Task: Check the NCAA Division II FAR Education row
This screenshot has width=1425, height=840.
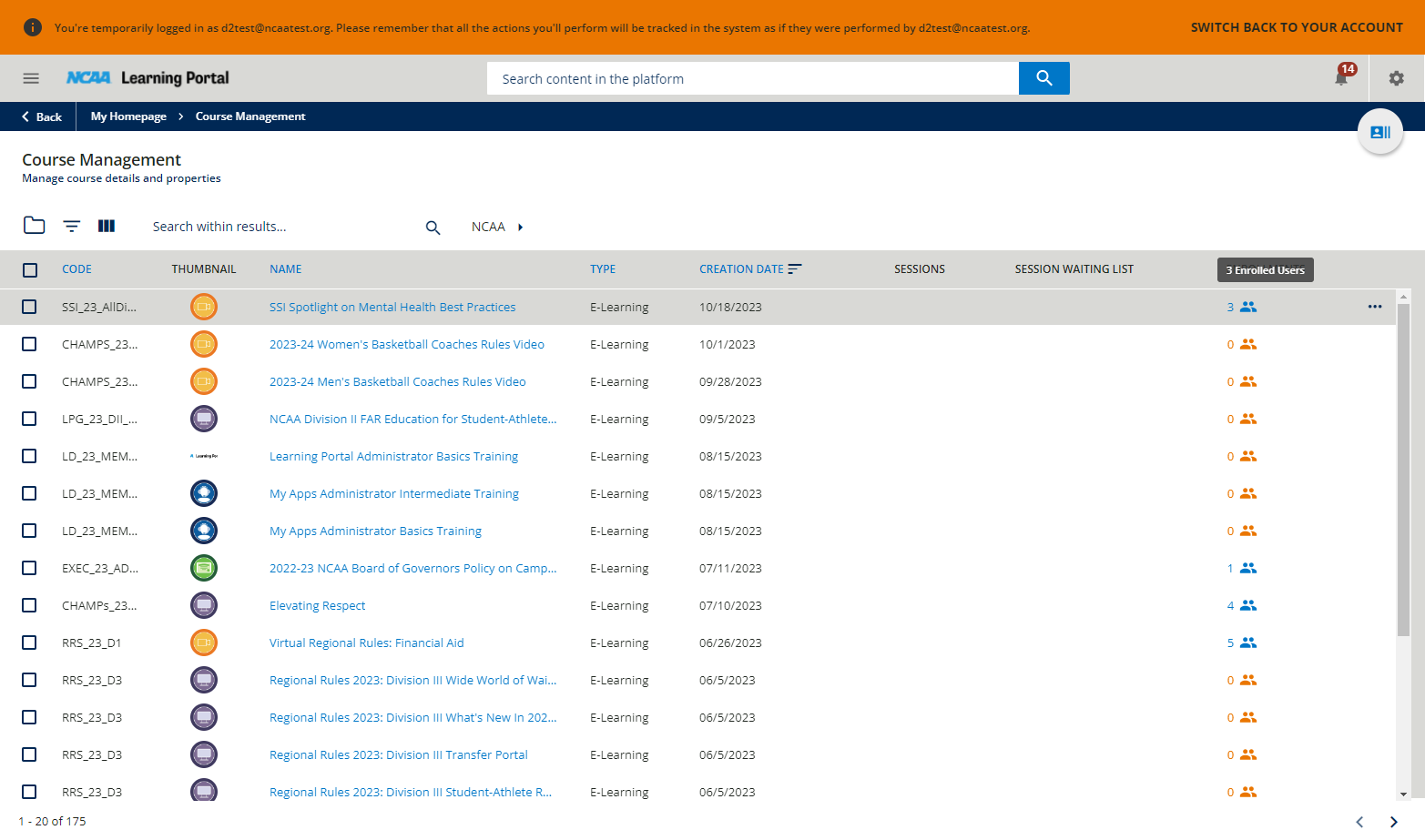Action: coord(29,419)
